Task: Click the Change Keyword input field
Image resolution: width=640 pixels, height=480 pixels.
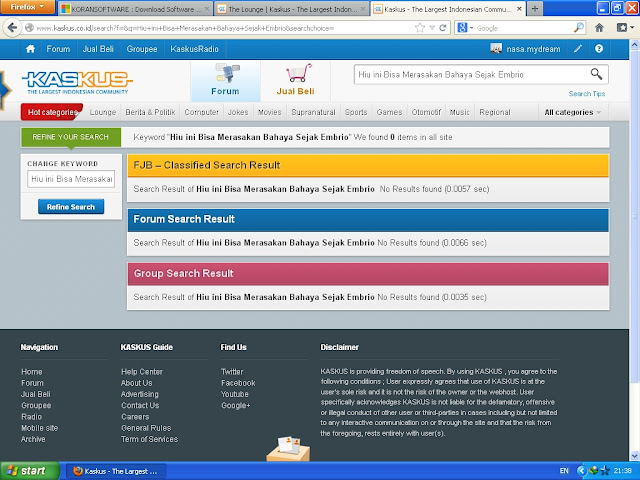Action: pos(71,179)
